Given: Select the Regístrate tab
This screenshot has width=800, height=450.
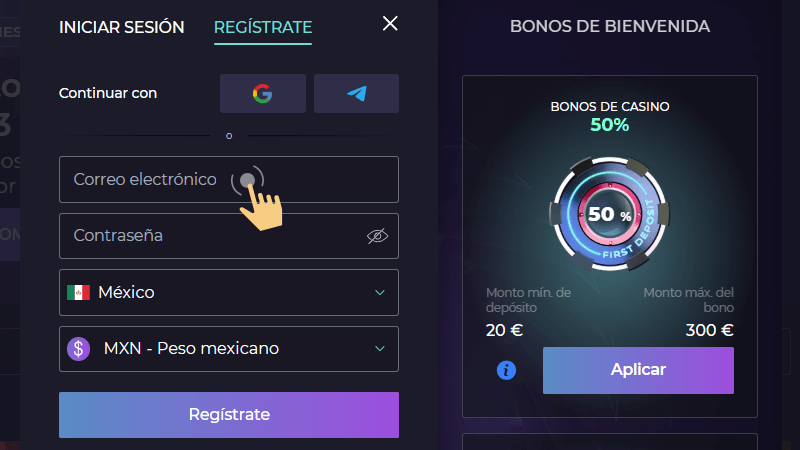Looking at the screenshot, I should tap(263, 27).
